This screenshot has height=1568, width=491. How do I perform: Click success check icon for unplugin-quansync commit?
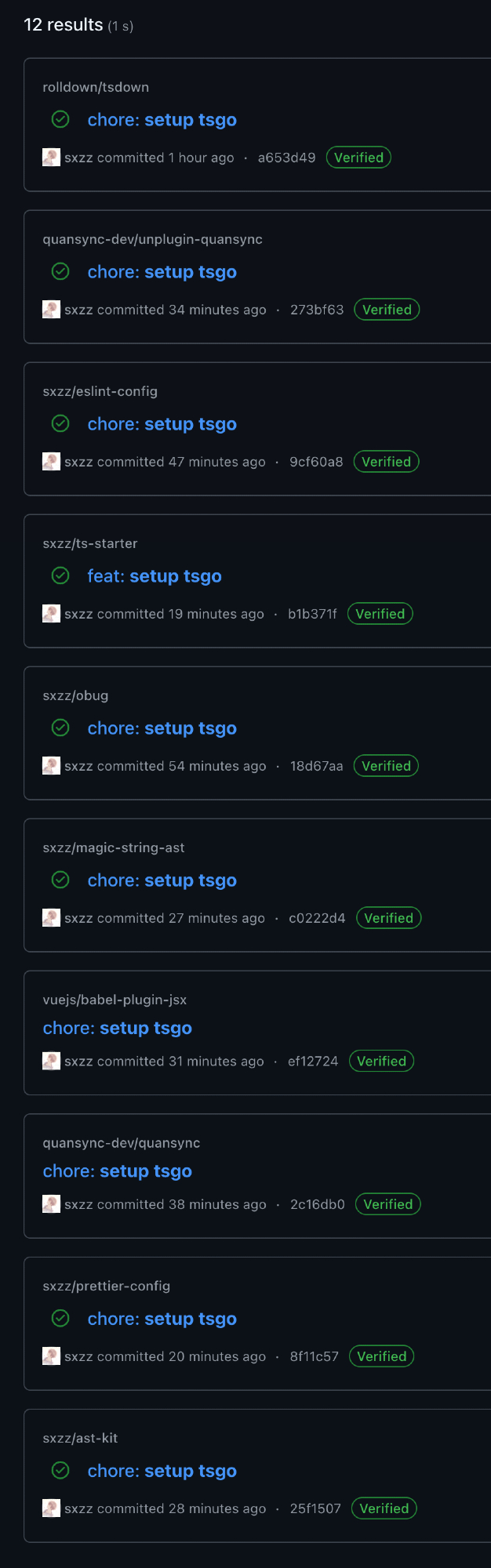pyautogui.click(x=60, y=272)
